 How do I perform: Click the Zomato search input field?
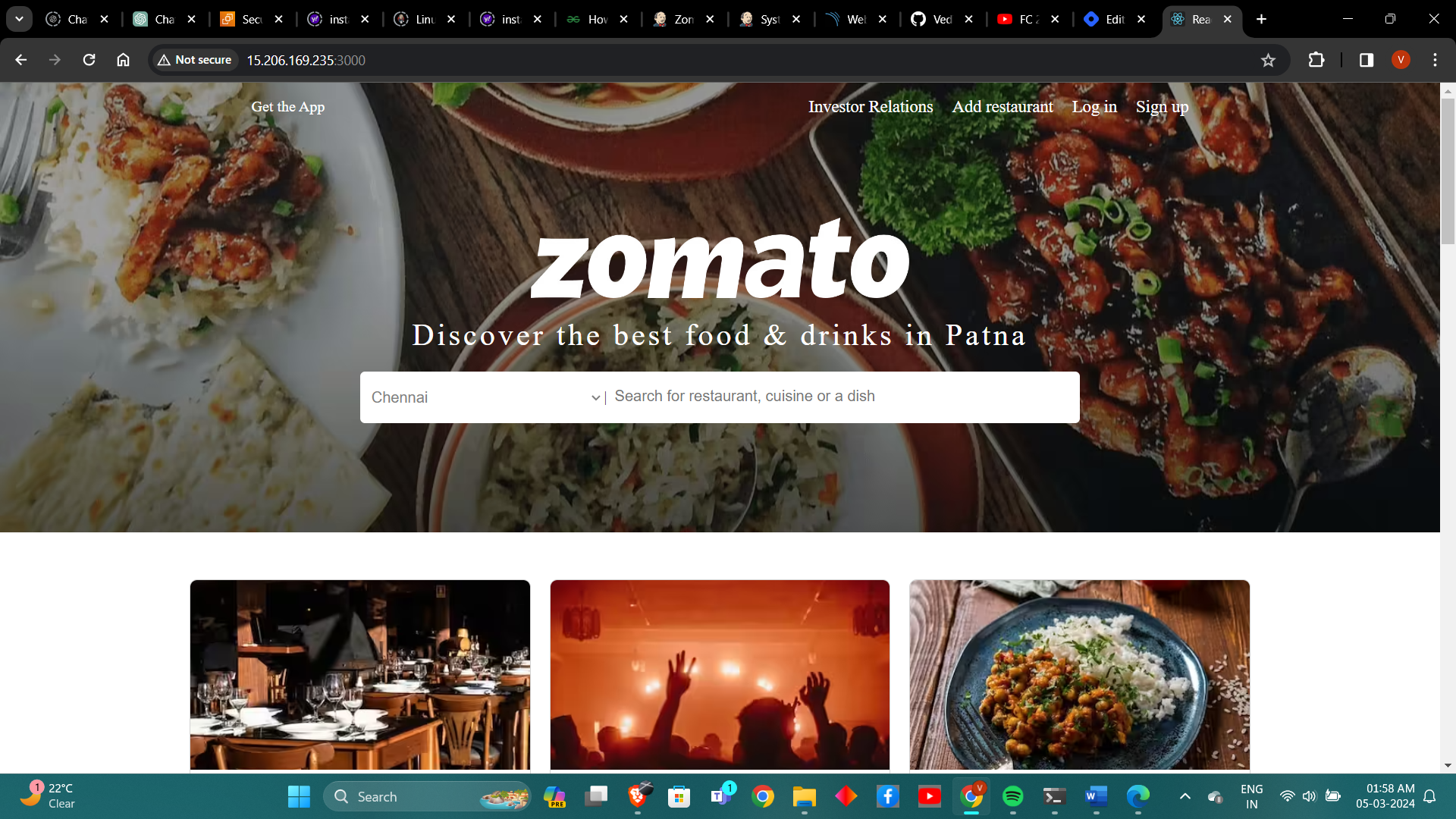pyautogui.click(x=840, y=397)
